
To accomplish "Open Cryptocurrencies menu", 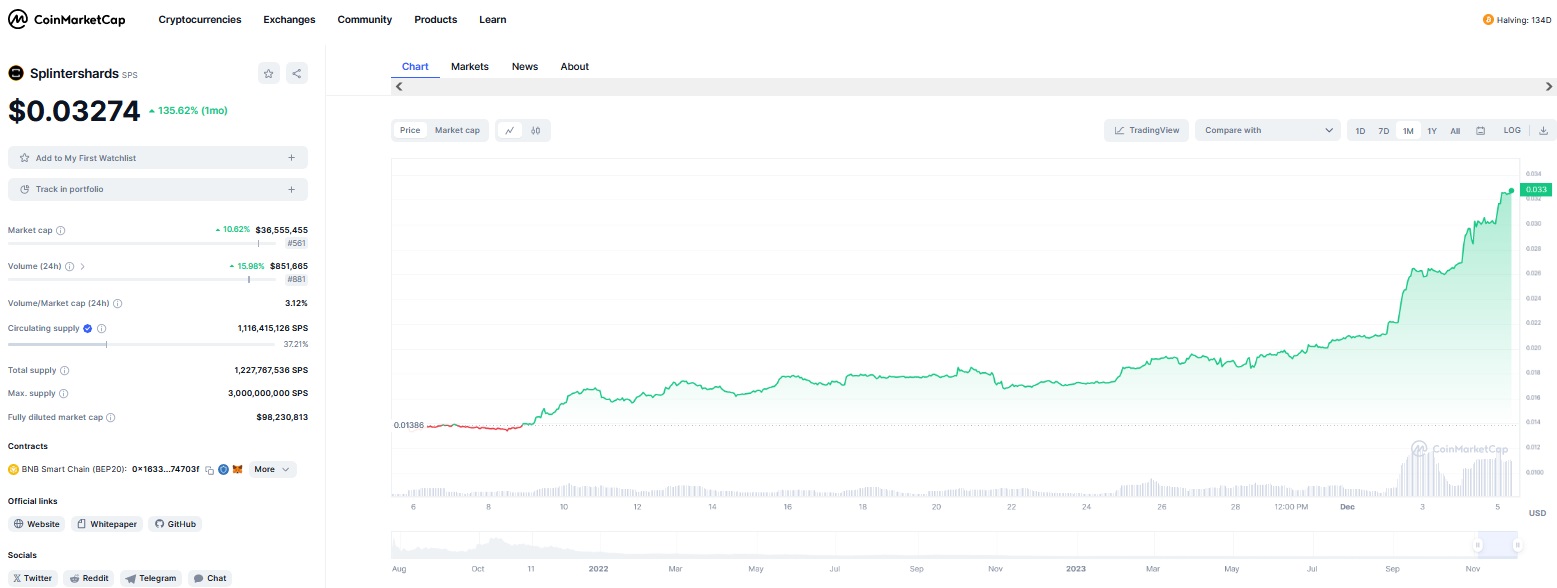I will pyautogui.click(x=200, y=20).
